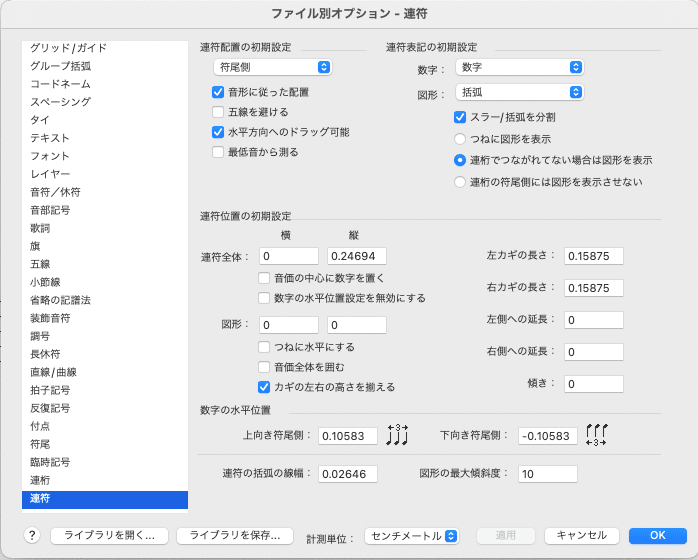Select 符尾 category in list
Screen dimensions: 698x560
point(105,444)
